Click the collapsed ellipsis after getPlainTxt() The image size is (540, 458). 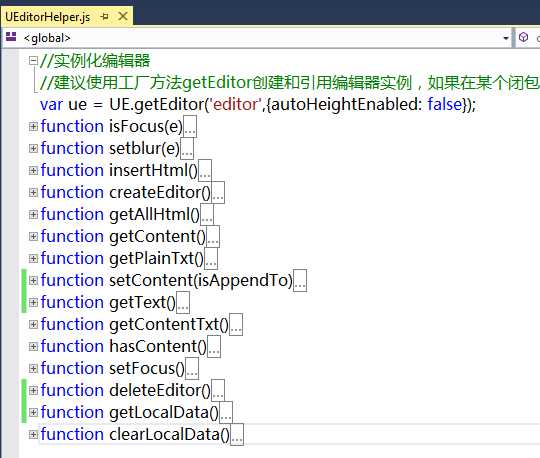[x=211, y=259]
